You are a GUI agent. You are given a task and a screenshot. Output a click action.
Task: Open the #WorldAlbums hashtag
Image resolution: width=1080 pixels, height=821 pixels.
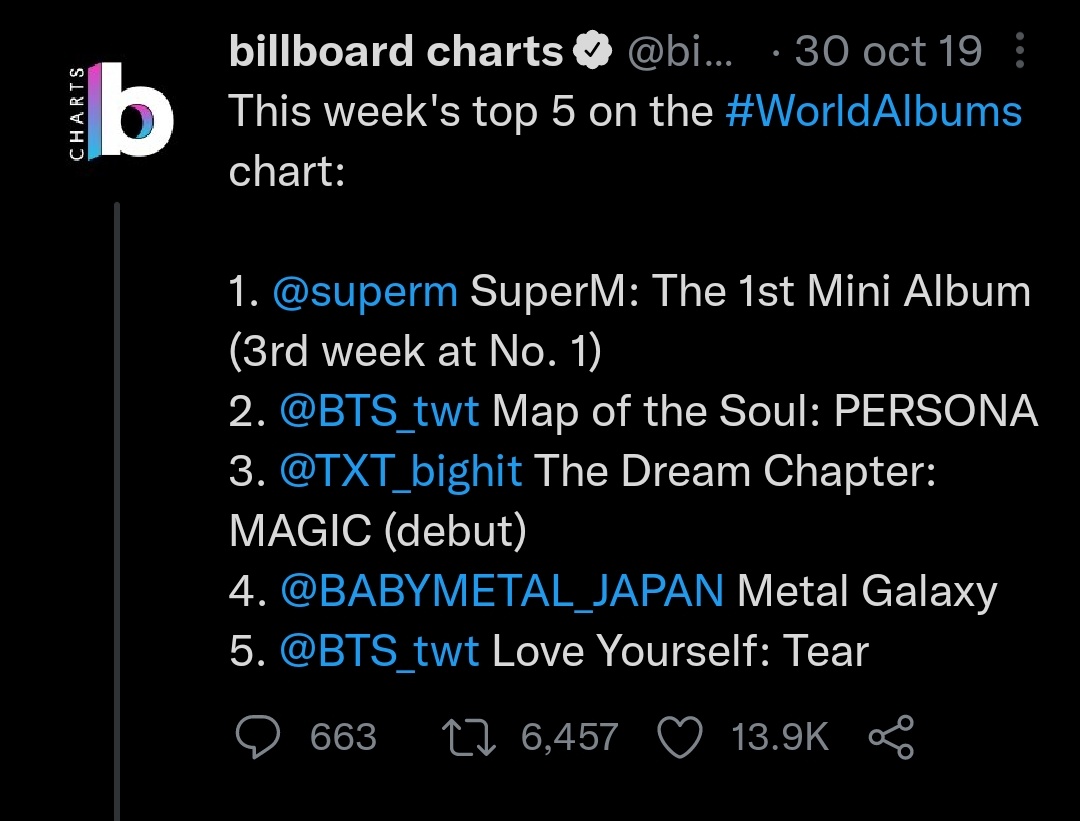tap(873, 111)
